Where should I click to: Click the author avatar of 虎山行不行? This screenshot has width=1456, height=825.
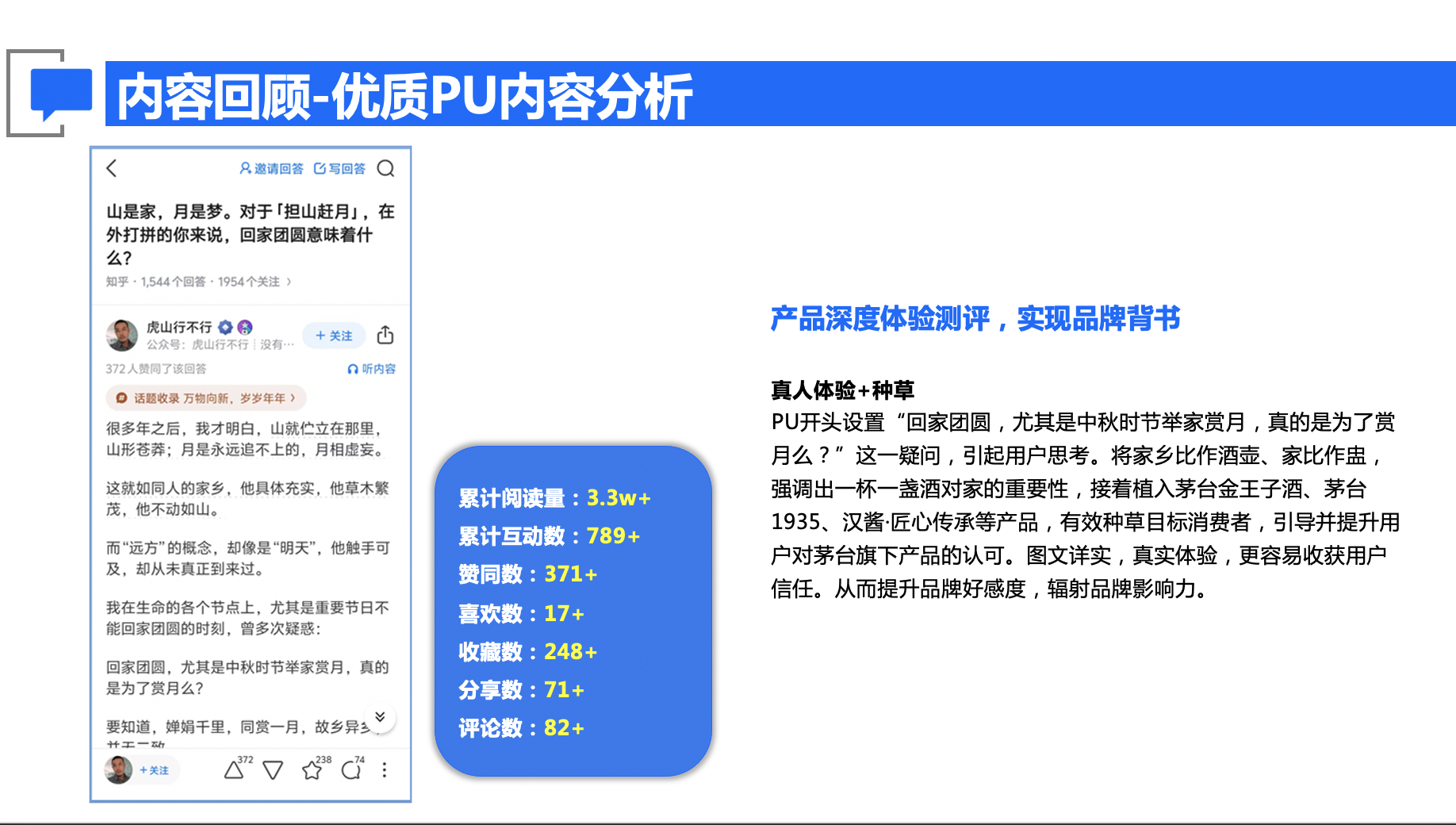[122, 336]
